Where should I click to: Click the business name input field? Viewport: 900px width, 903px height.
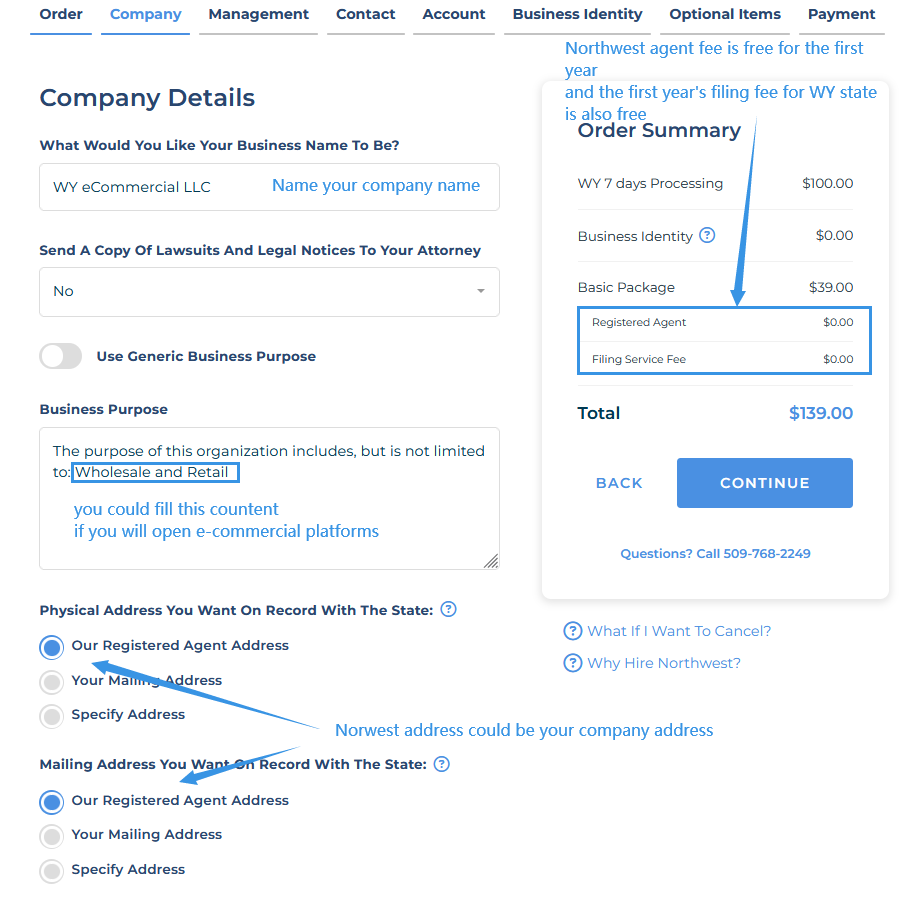[x=269, y=187]
